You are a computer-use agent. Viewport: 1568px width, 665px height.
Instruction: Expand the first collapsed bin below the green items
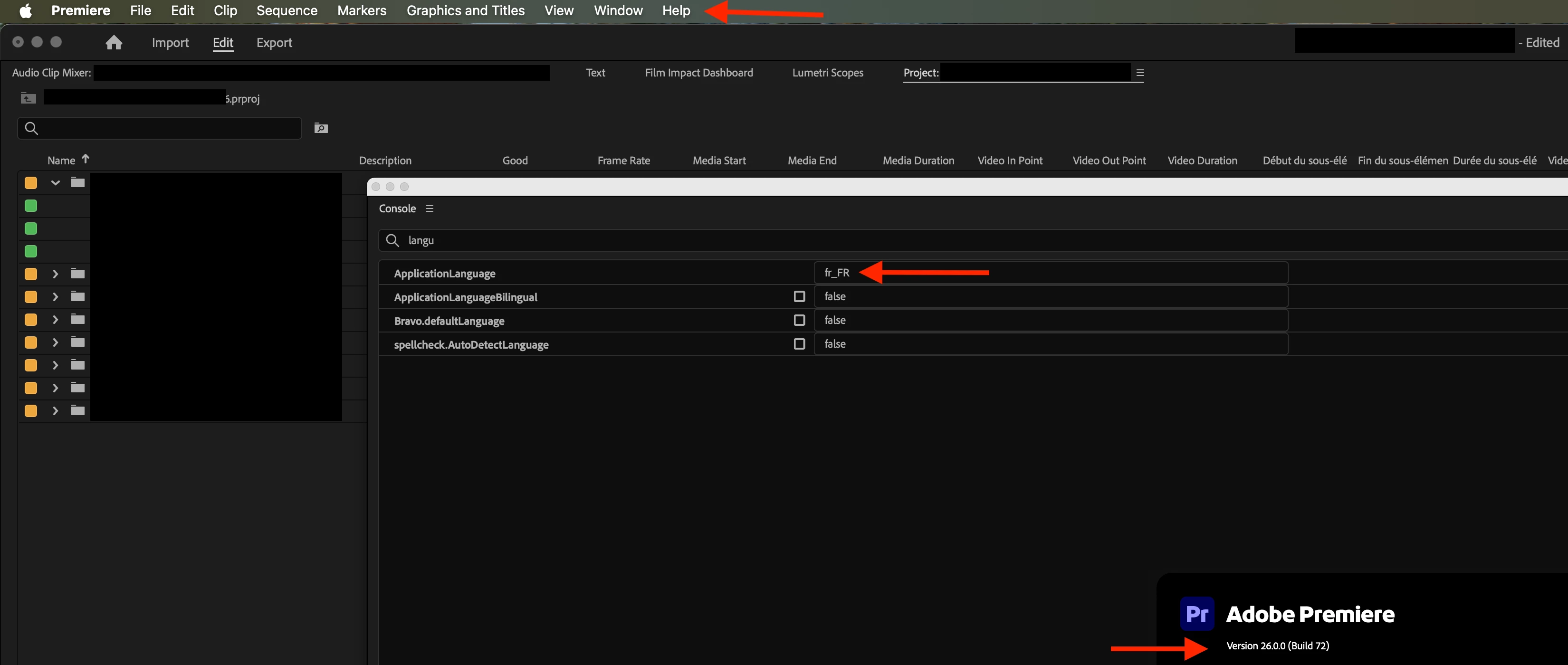(56, 274)
